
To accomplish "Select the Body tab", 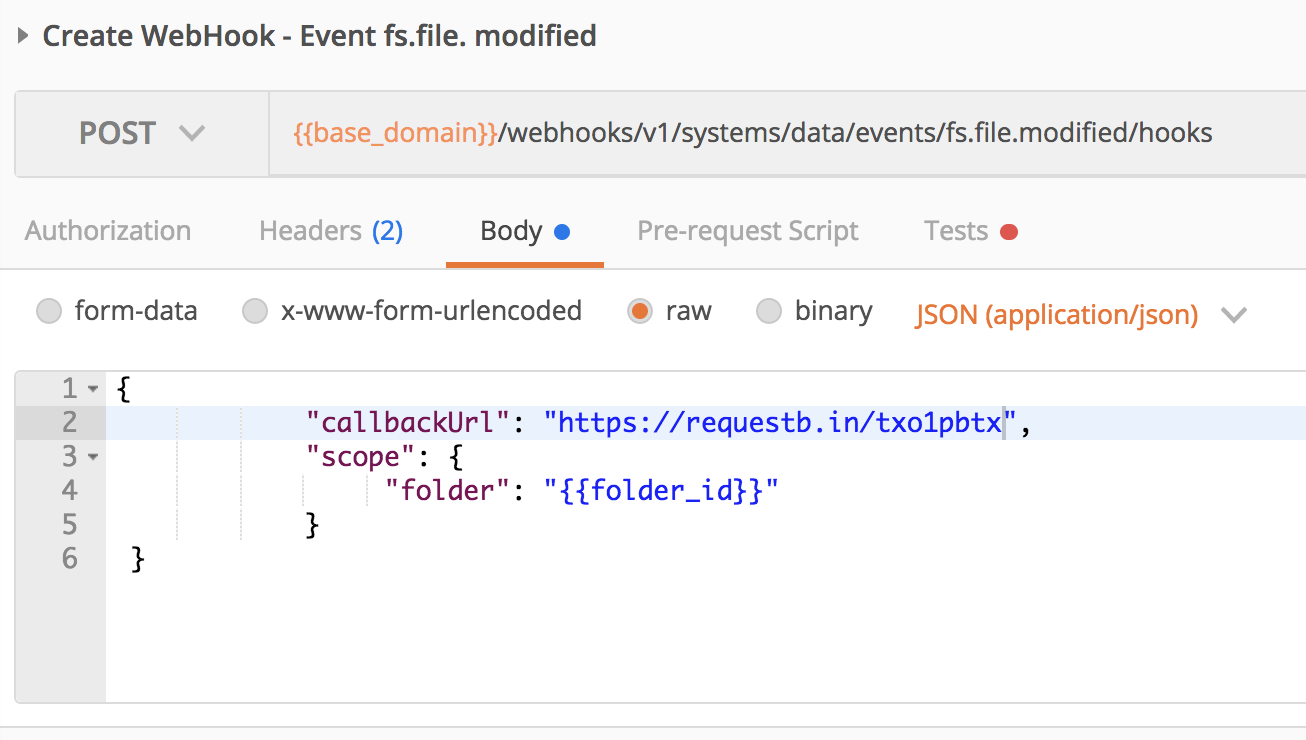I will 525,232.
